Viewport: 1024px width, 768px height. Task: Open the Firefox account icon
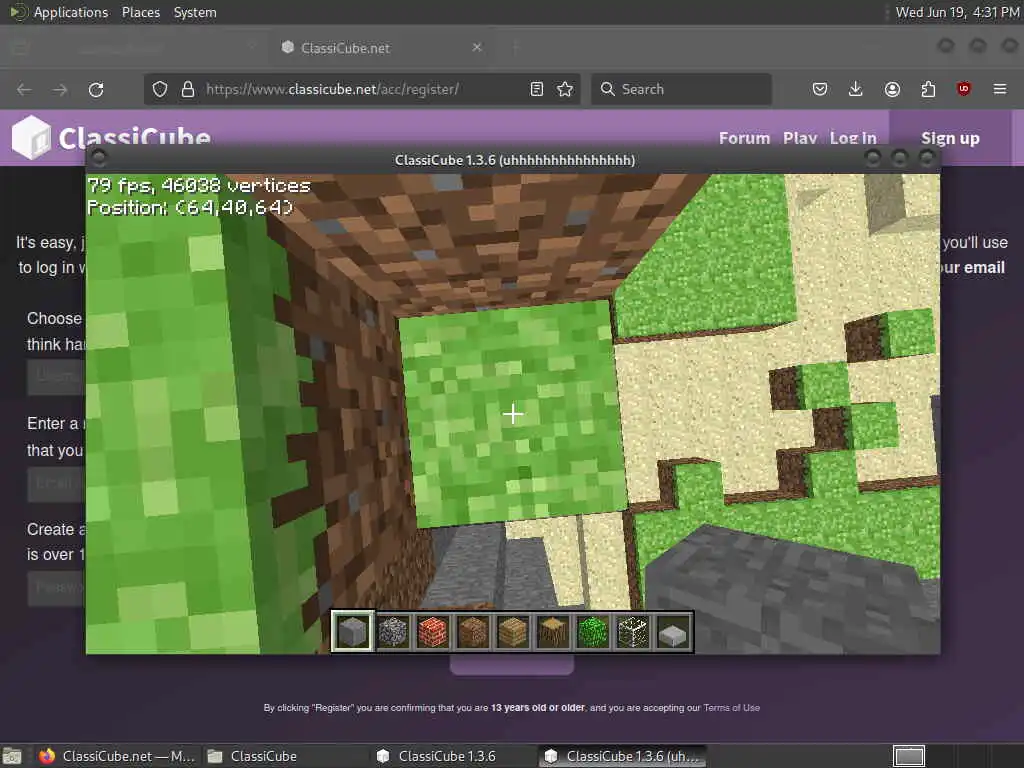(x=892, y=89)
